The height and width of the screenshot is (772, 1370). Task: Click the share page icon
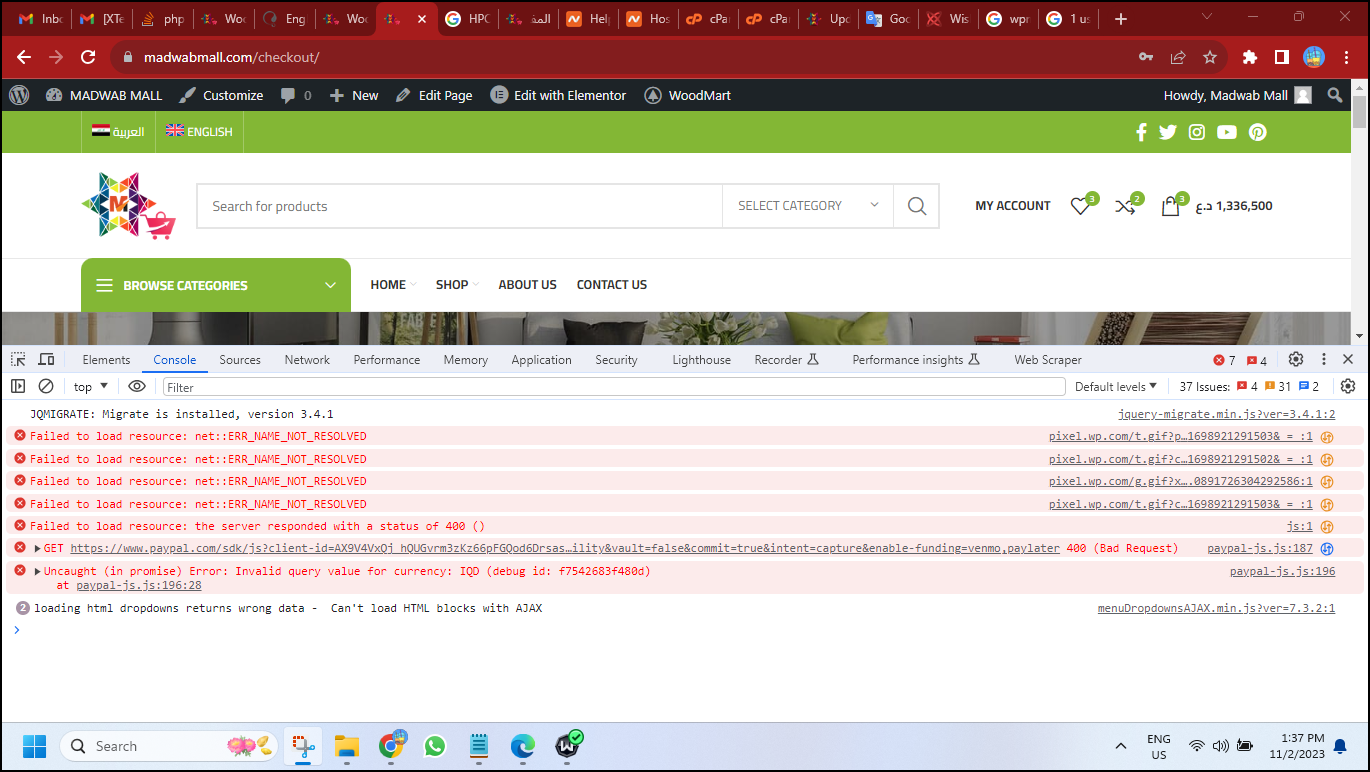click(x=1179, y=57)
